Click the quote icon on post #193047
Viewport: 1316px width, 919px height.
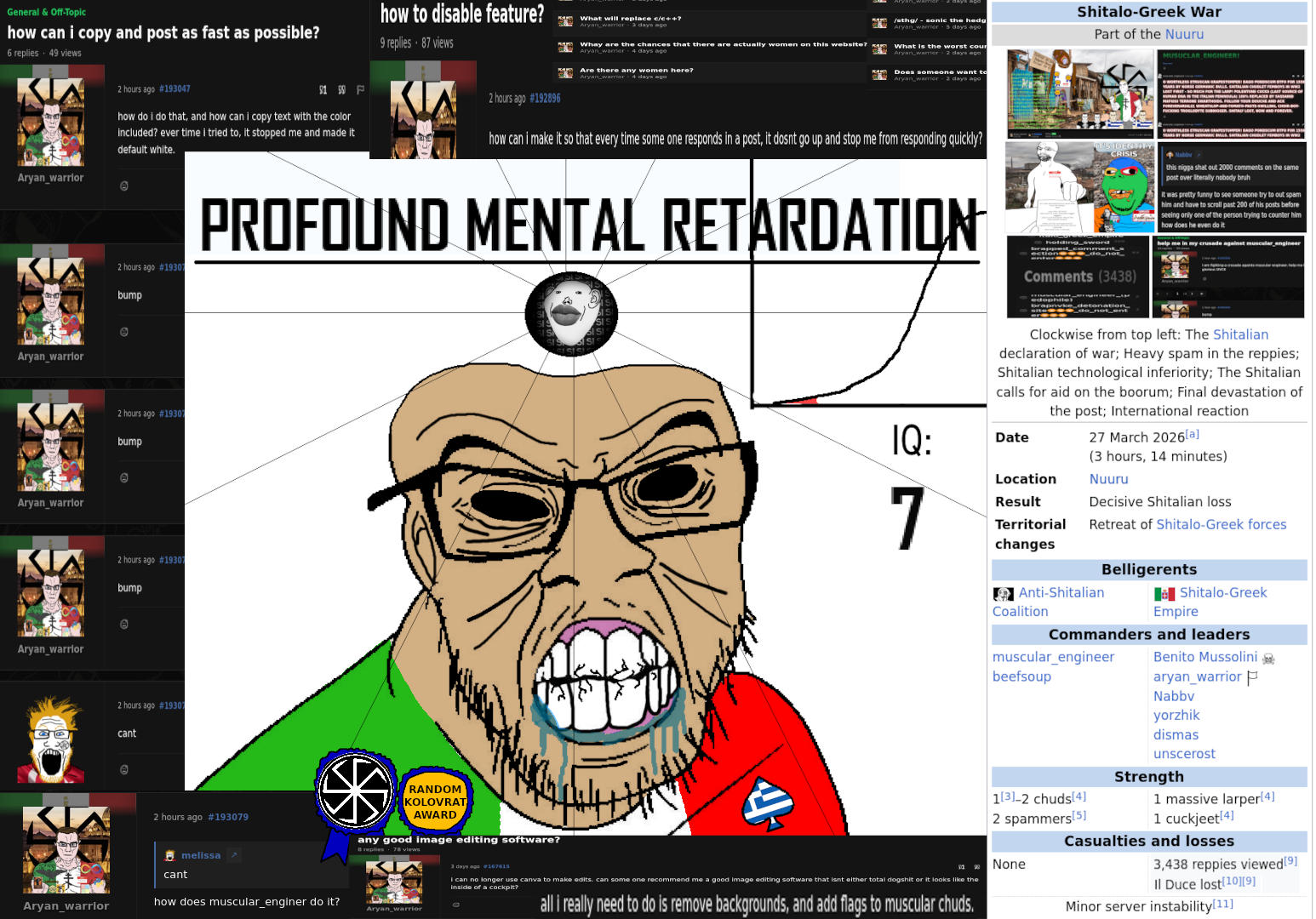click(x=341, y=89)
